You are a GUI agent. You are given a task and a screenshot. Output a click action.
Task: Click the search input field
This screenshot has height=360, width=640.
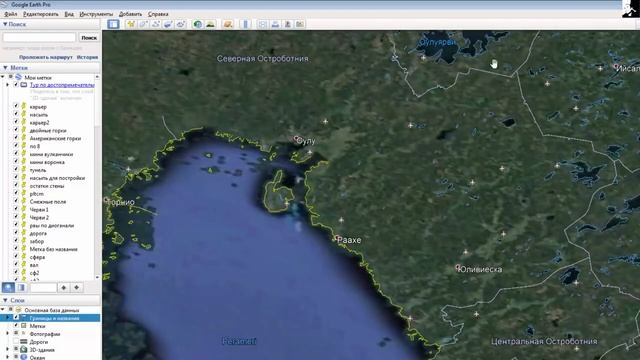click(x=40, y=38)
